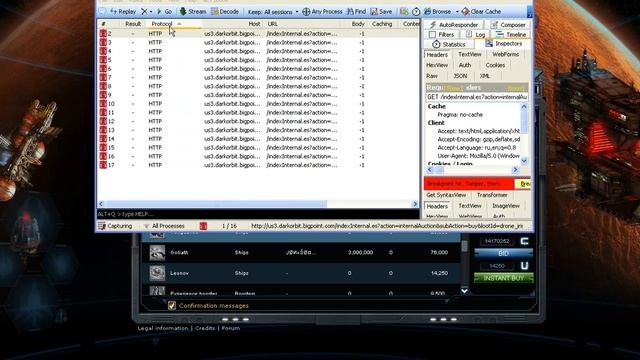Click the Go resume button

(x=164, y=12)
